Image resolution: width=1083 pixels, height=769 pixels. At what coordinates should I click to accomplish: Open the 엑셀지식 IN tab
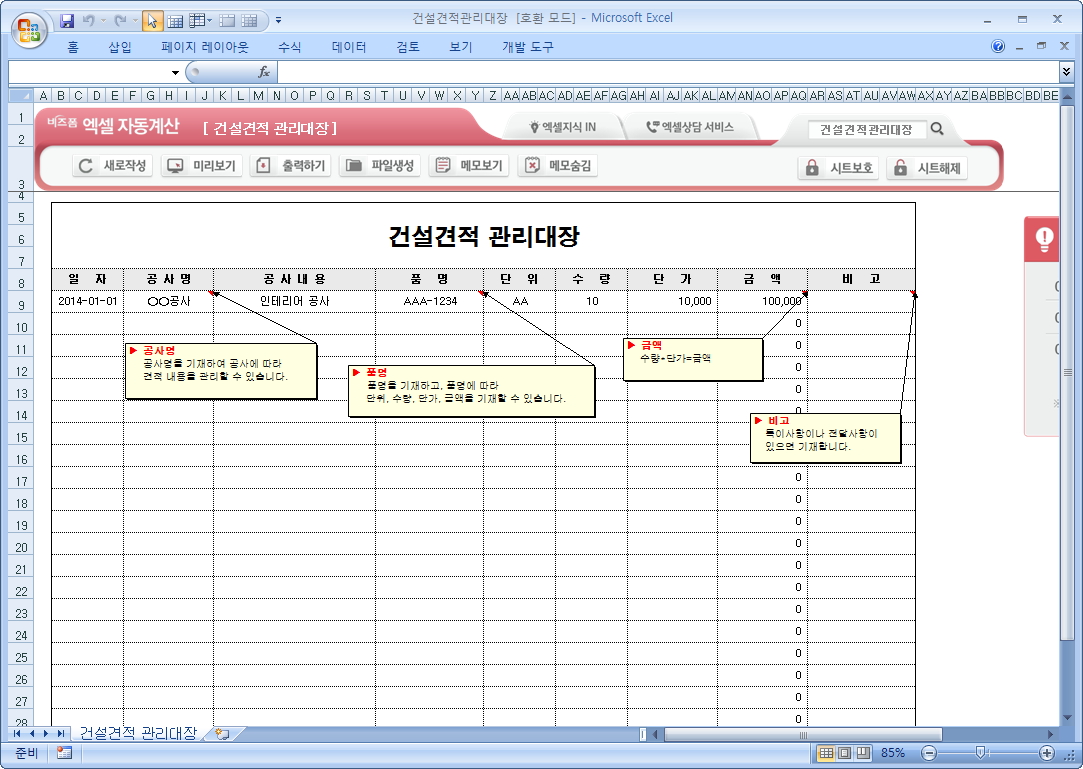(x=563, y=127)
